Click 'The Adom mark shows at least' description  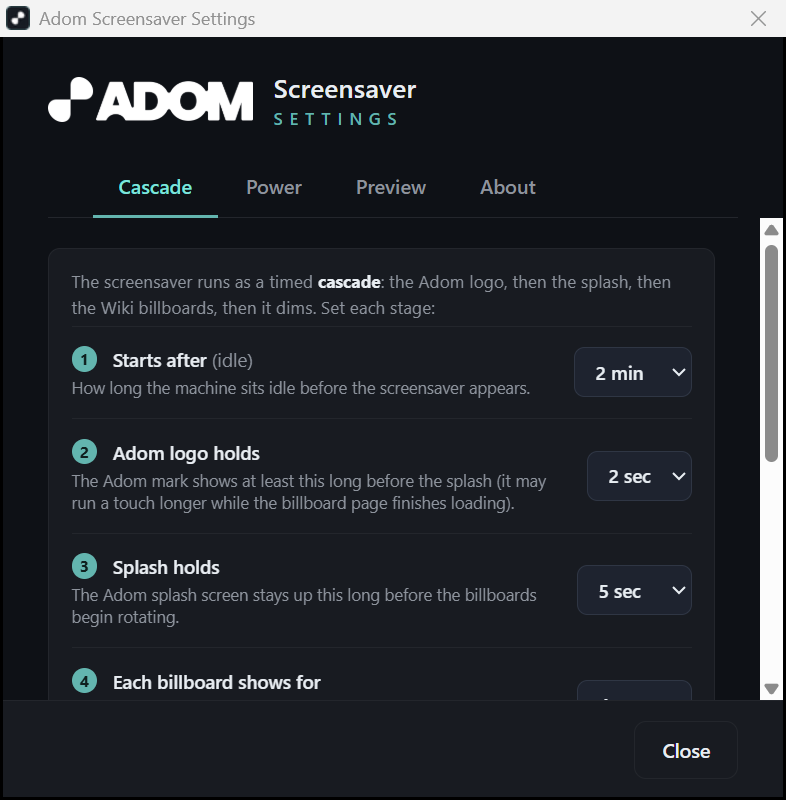(x=309, y=492)
